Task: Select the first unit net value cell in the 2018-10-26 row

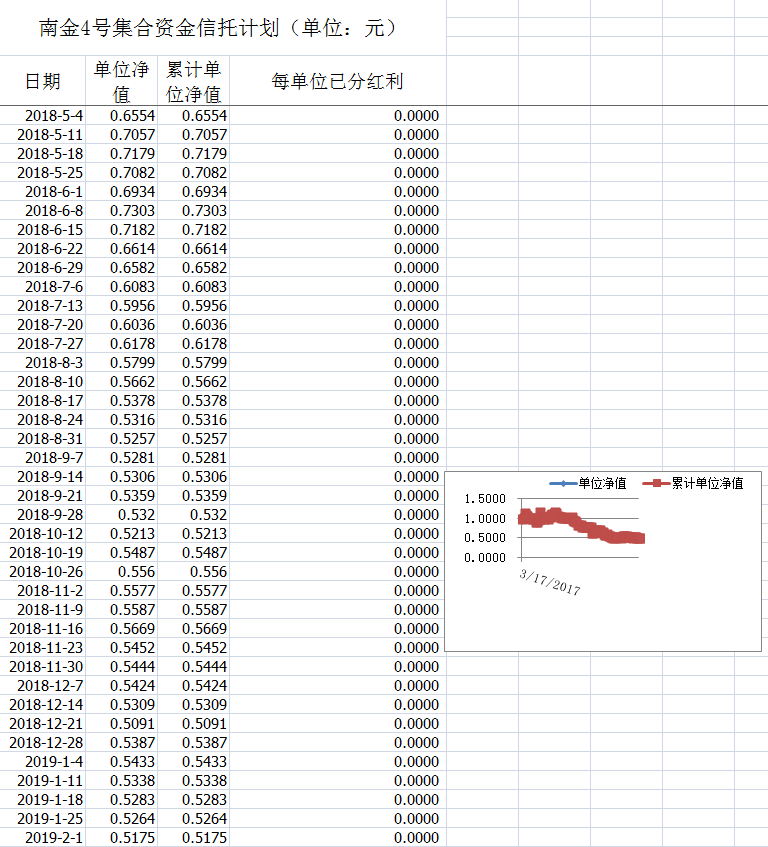Action: coord(122,572)
